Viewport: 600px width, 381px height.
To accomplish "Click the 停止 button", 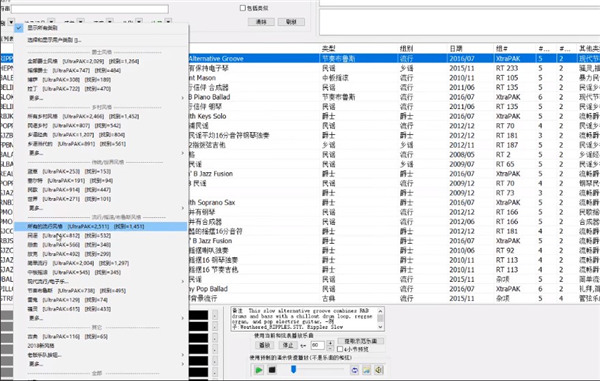I will tap(288, 345).
